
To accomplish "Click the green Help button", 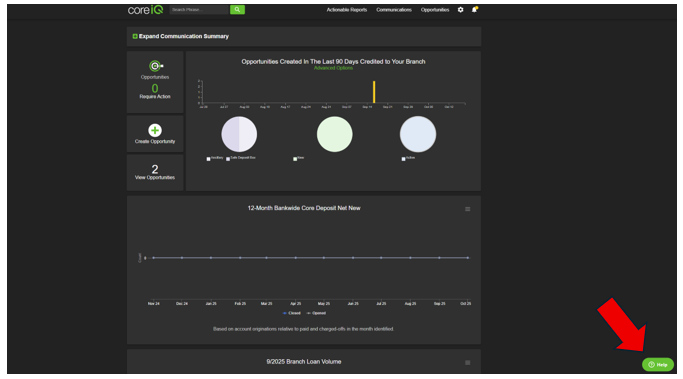I will click(658, 365).
